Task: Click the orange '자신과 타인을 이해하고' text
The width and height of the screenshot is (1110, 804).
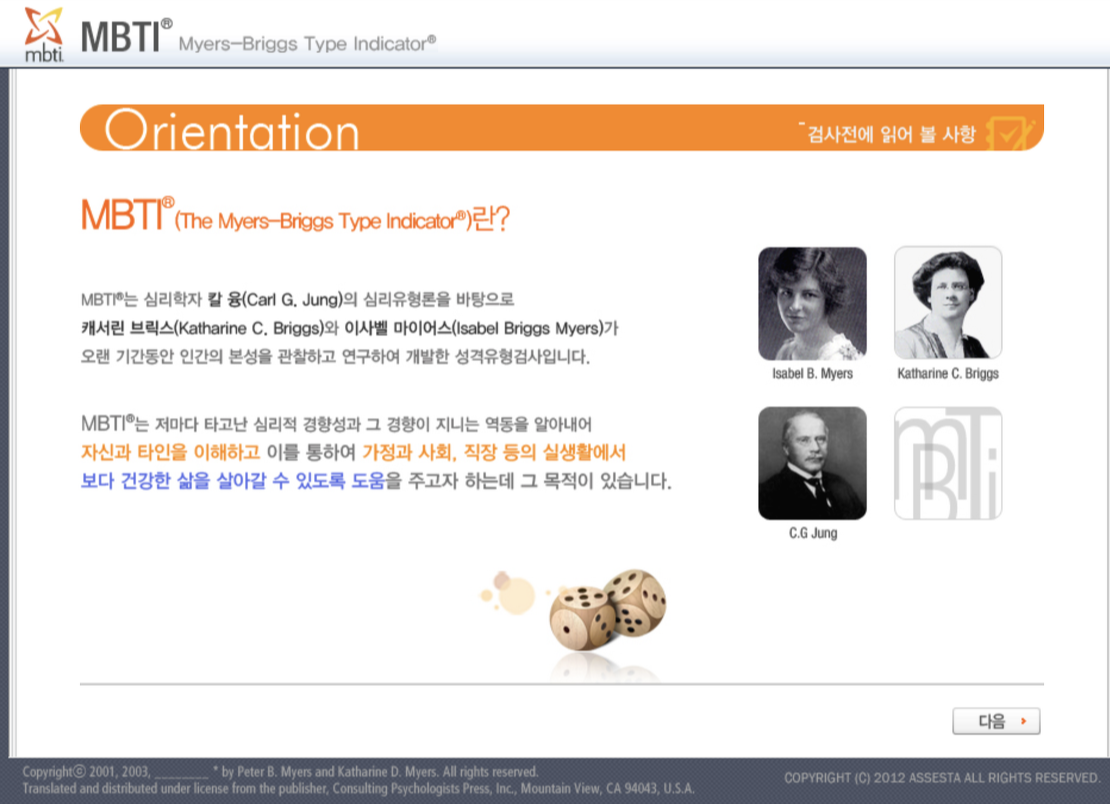Action: pyautogui.click(x=171, y=452)
